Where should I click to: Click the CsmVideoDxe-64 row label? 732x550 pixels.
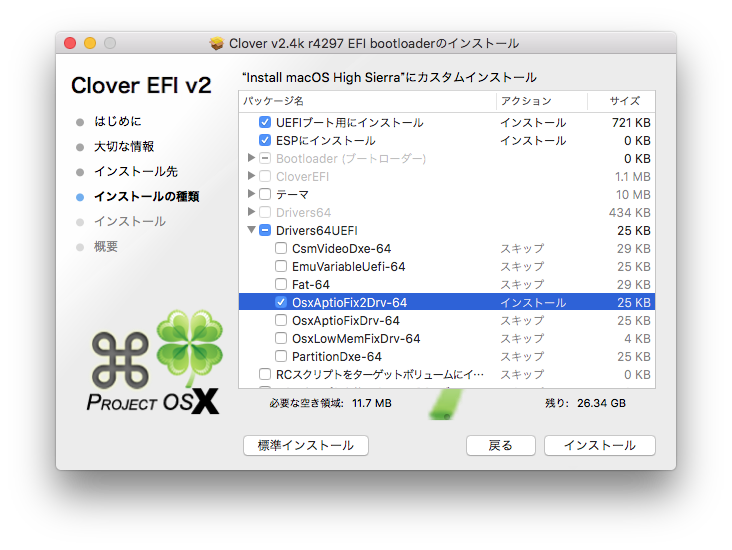pyautogui.click(x=342, y=248)
